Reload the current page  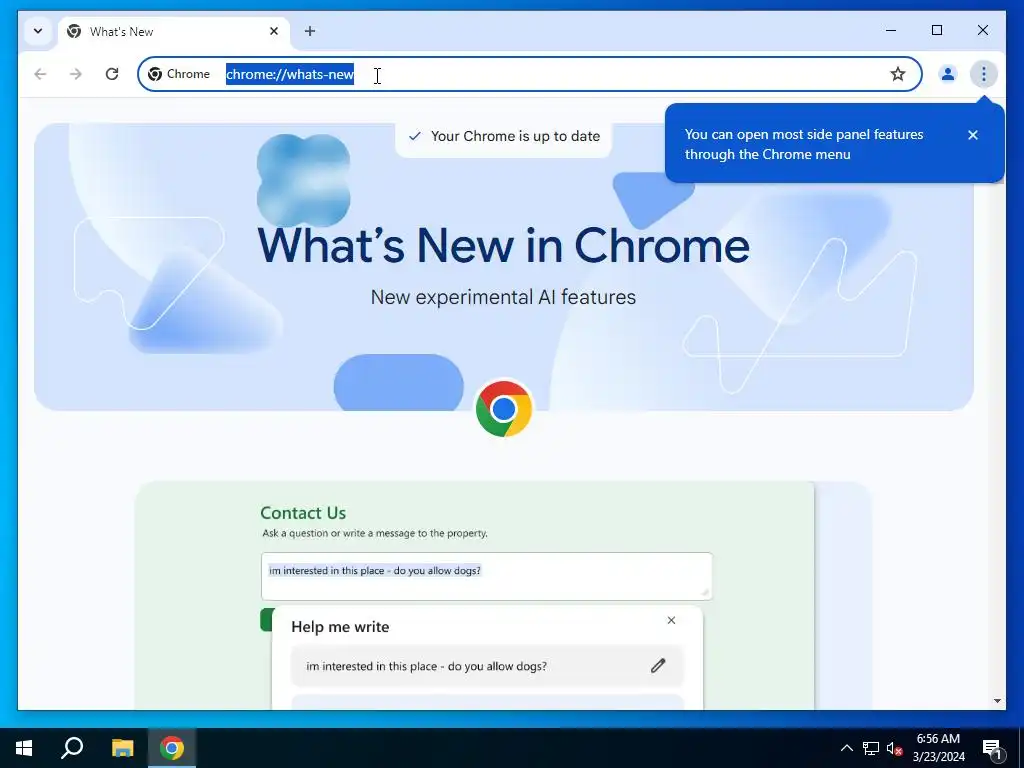112,74
